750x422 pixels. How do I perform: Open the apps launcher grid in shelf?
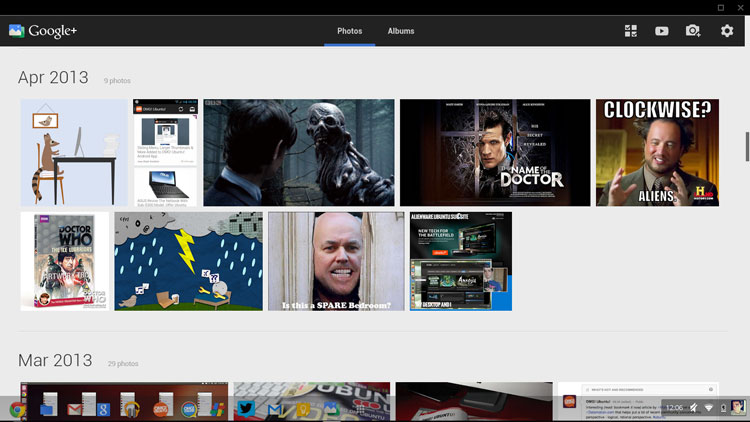point(360,410)
